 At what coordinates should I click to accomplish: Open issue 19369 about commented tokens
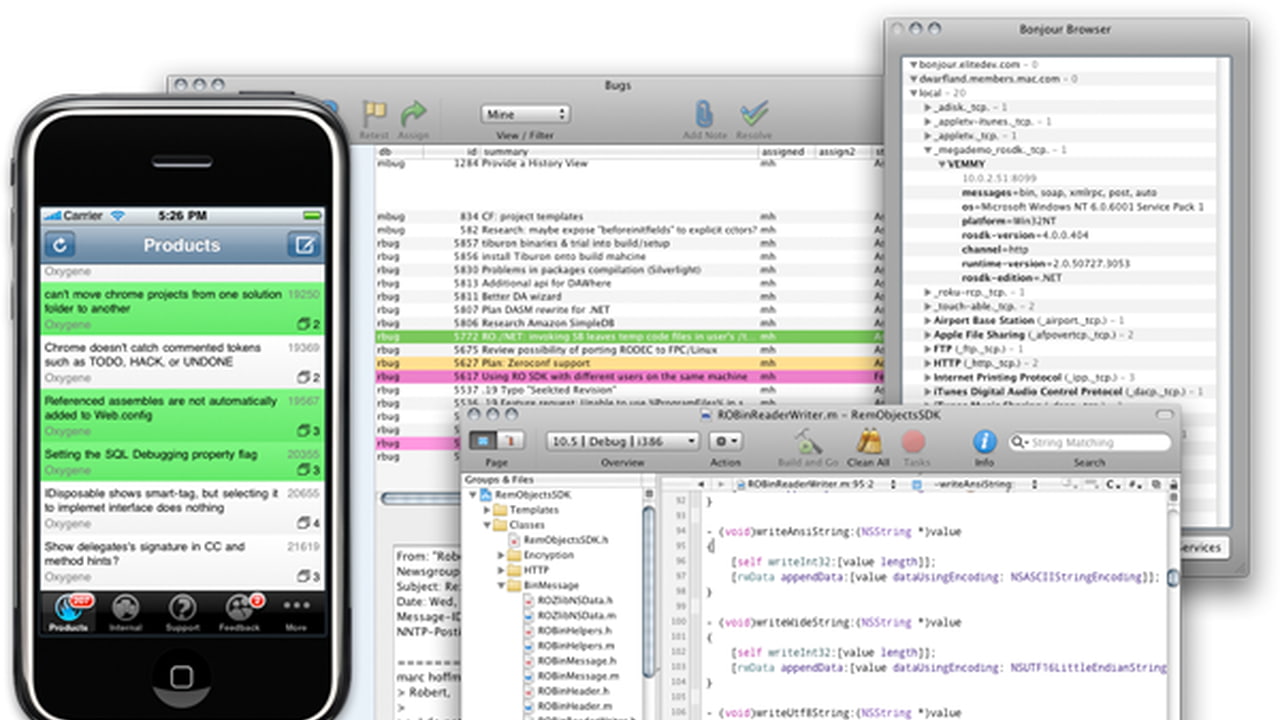182,362
